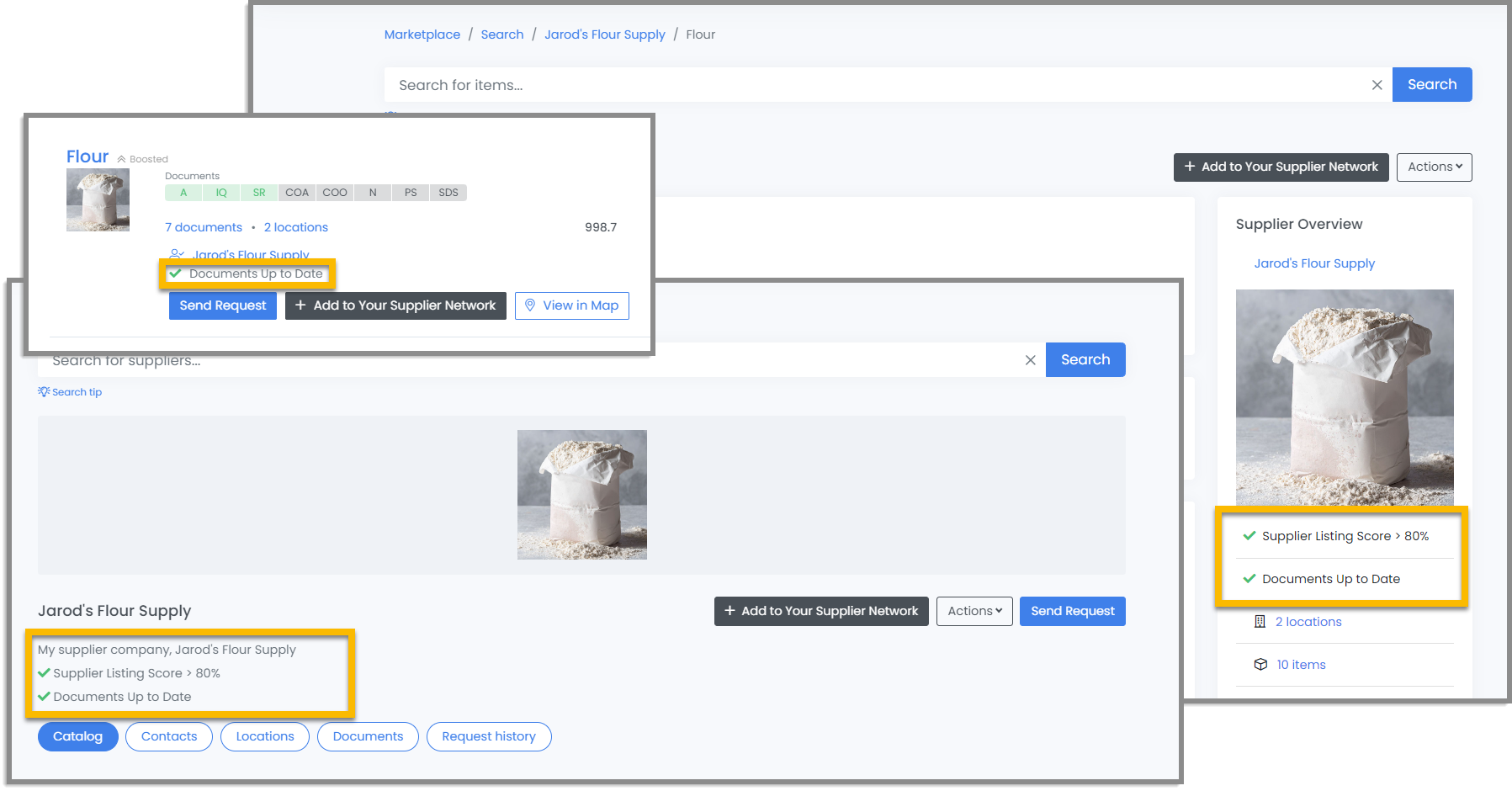Image resolution: width=1512 pixels, height=791 pixels.
Task: Click 'Supplier Listing Score > 80%' under Jarod's Flour Supply
Action: click(136, 673)
